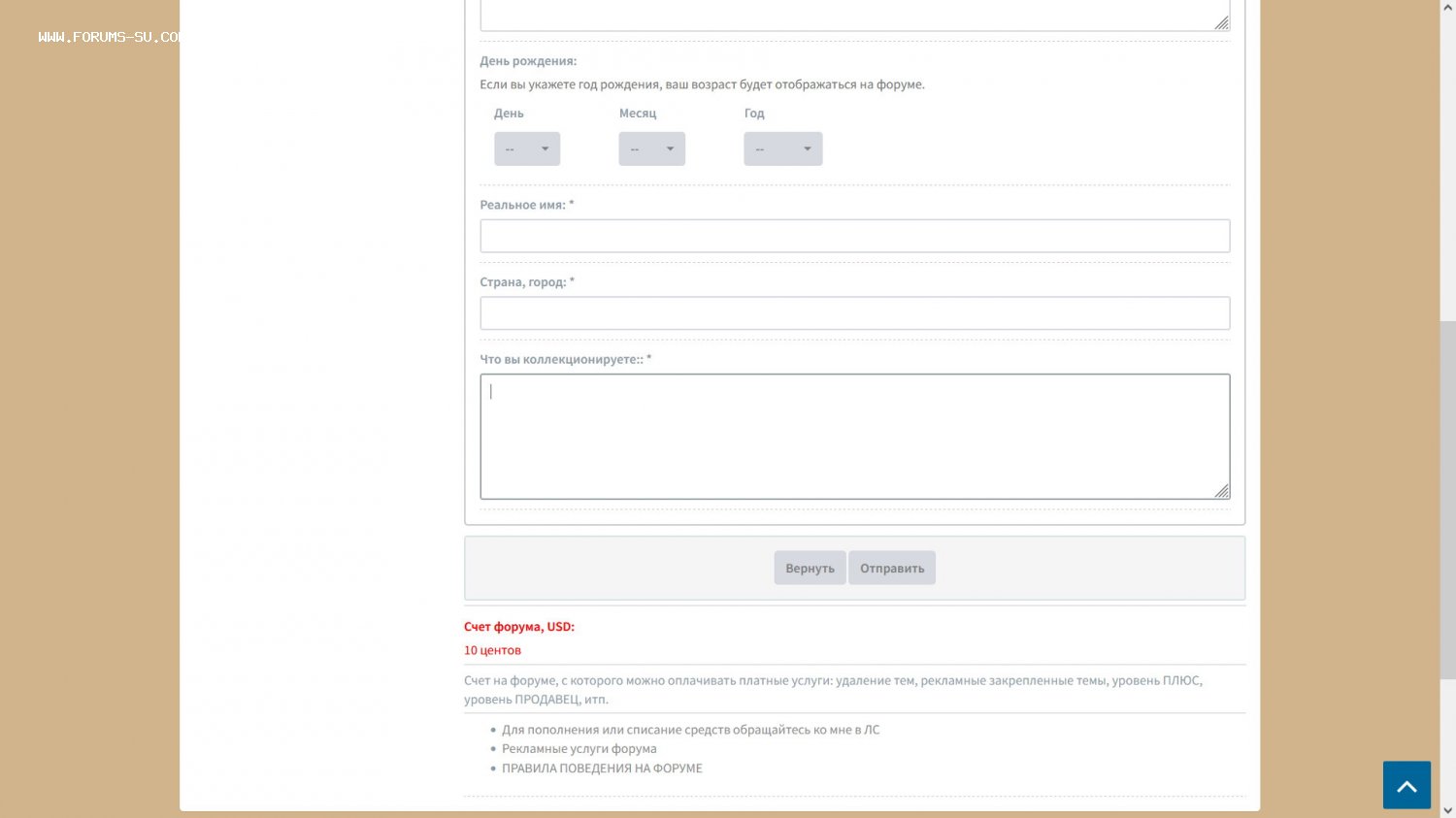Click the blue scroll-to-top arrow button
Viewport: 1456px width, 818px height.
coord(1406,785)
